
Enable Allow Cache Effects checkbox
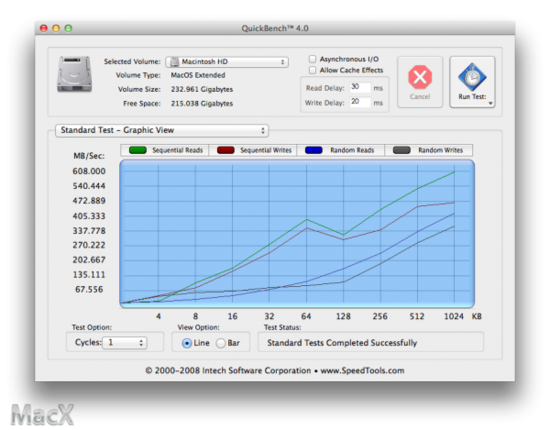click(312, 70)
